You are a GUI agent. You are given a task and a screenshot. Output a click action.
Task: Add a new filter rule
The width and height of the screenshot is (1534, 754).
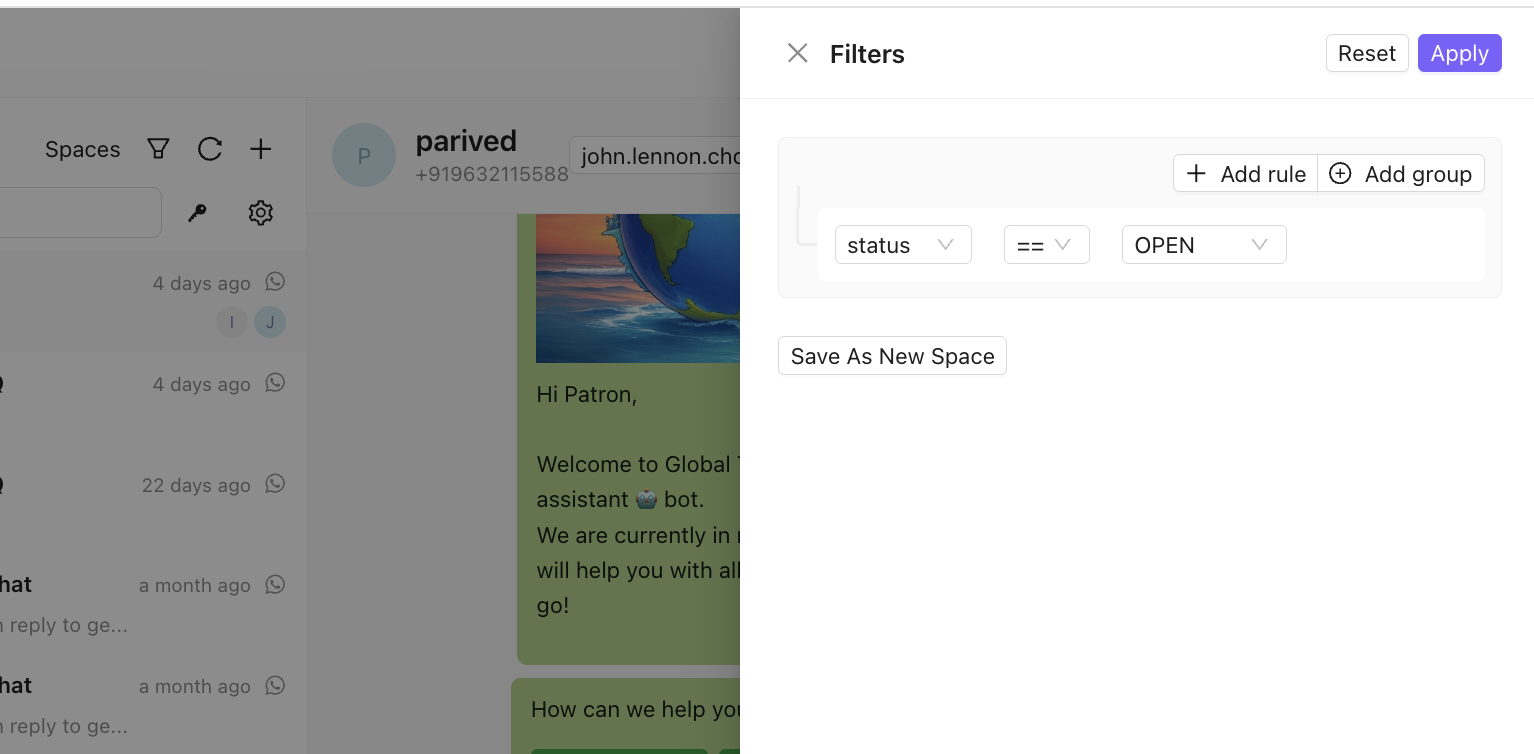[x=1245, y=173]
